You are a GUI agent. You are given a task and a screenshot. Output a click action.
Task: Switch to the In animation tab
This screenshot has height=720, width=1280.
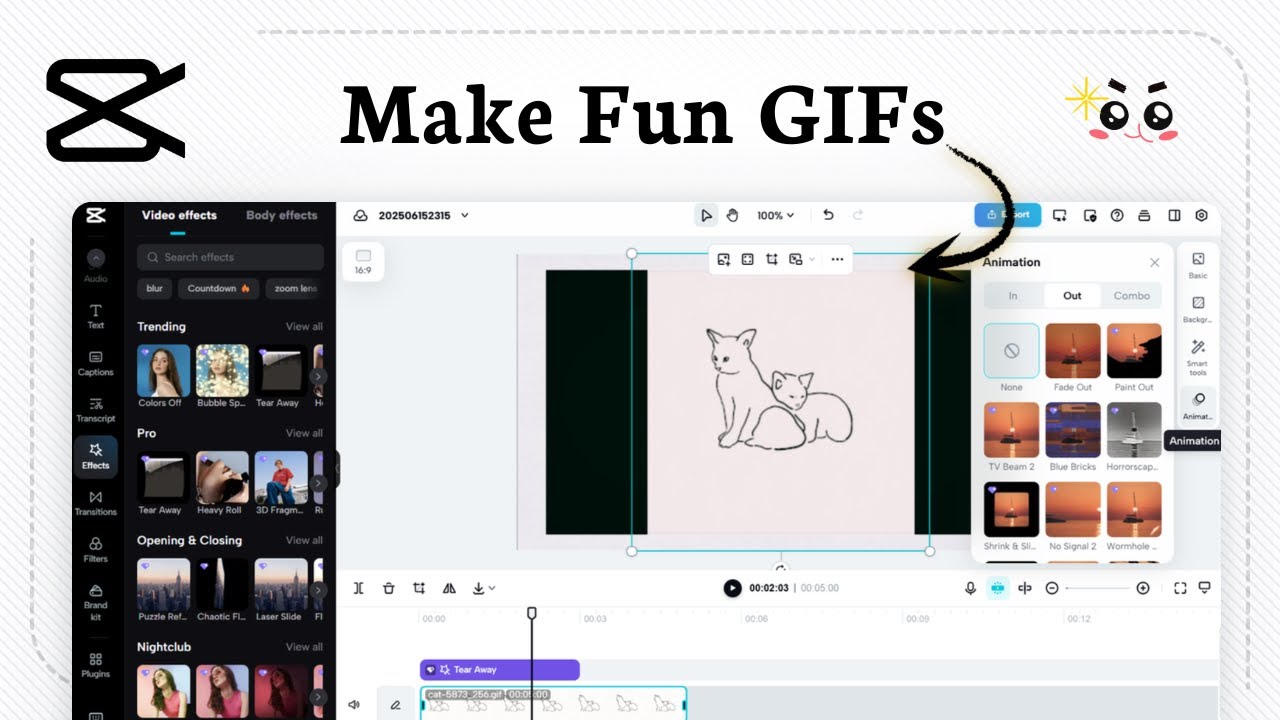click(x=1013, y=296)
